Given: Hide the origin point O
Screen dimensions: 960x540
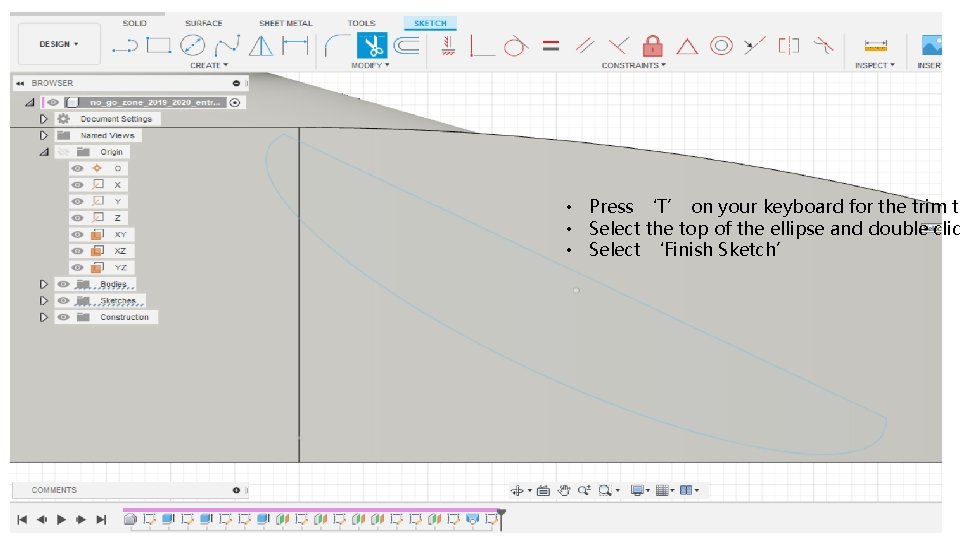Looking at the screenshot, I should point(77,168).
